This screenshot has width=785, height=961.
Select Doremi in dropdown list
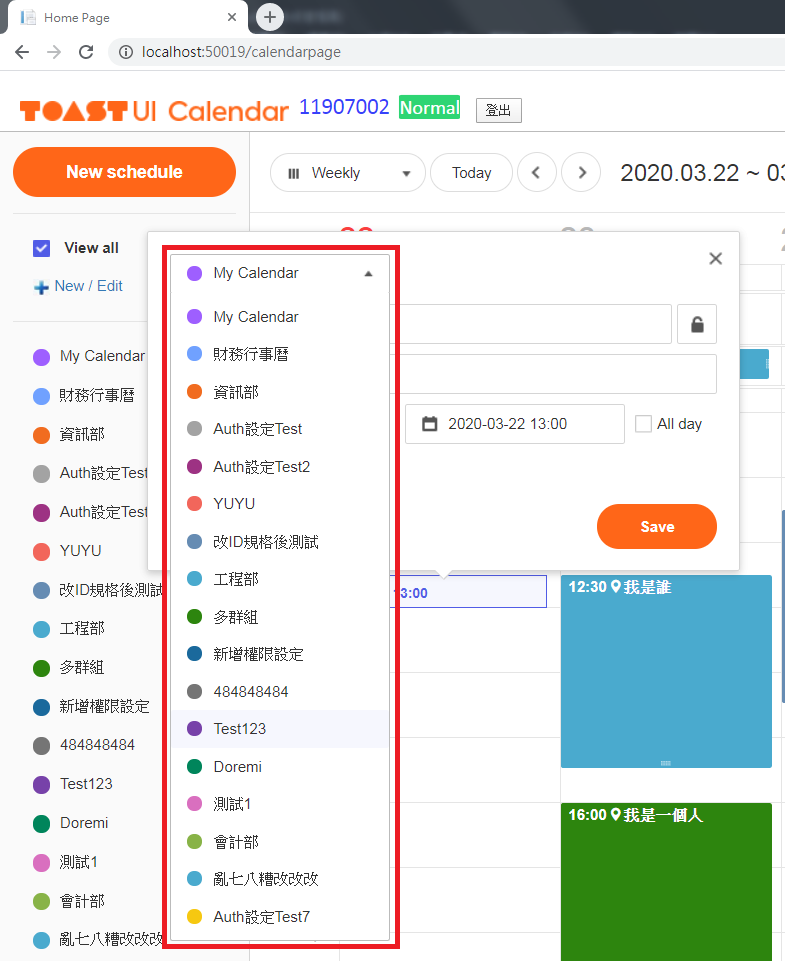tap(280, 767)
